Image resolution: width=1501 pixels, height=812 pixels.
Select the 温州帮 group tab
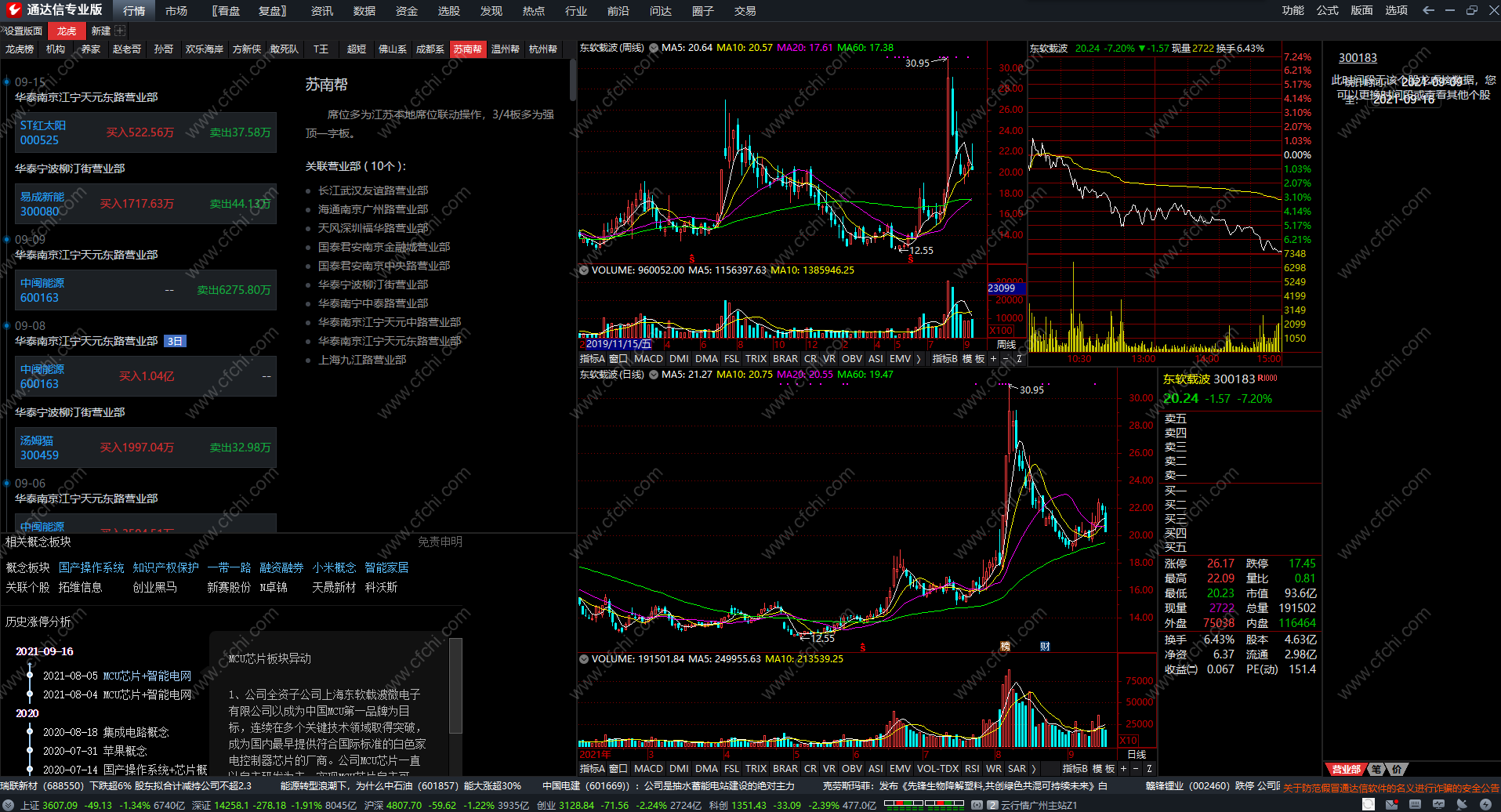506,49
